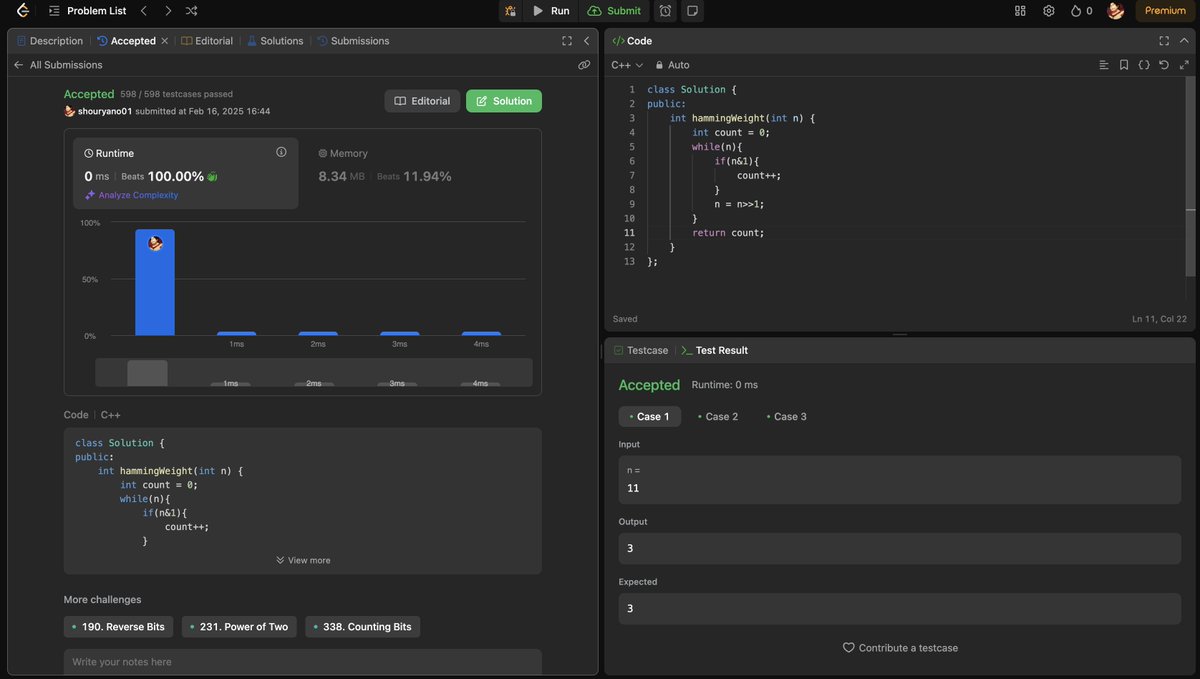1200x679 pixels.
Task: Switch to Solutions tab
Action: click(275, 41)
